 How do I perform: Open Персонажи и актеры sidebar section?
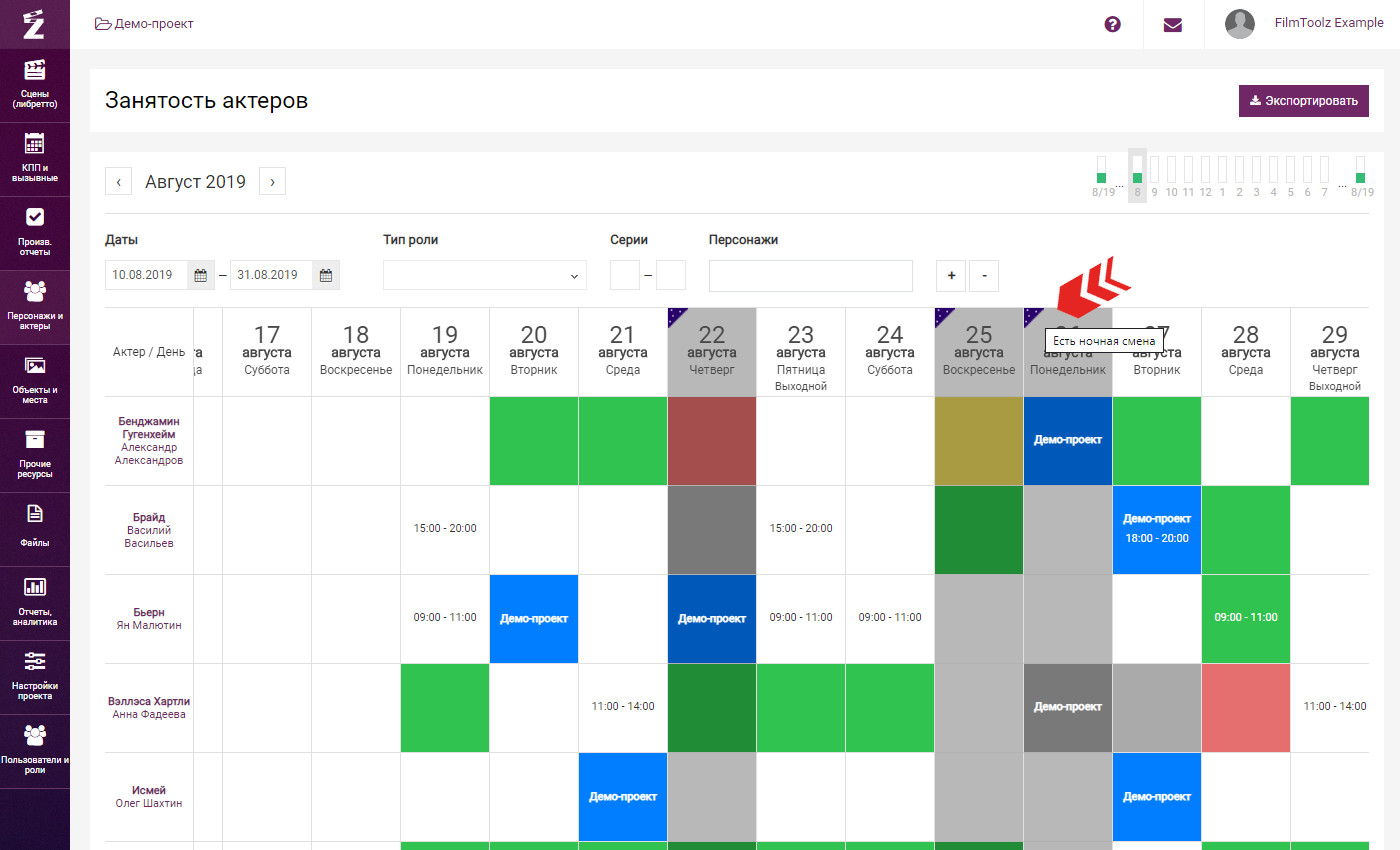coord(35,307)
